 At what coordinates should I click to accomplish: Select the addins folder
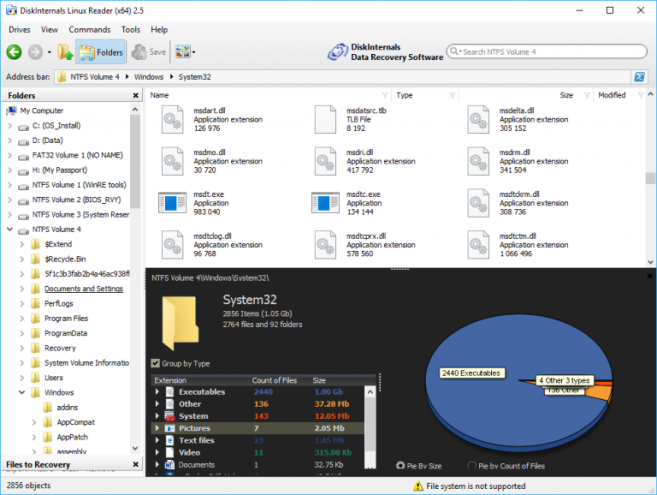(67, 407)
